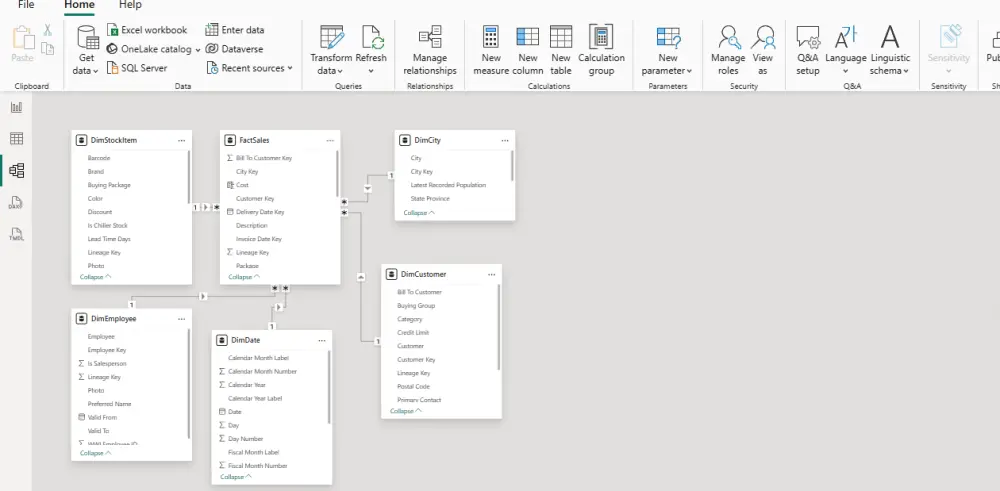Open DimCity more options menu
This screenshot has height=491, width=1000.
[x=505, y=140]
